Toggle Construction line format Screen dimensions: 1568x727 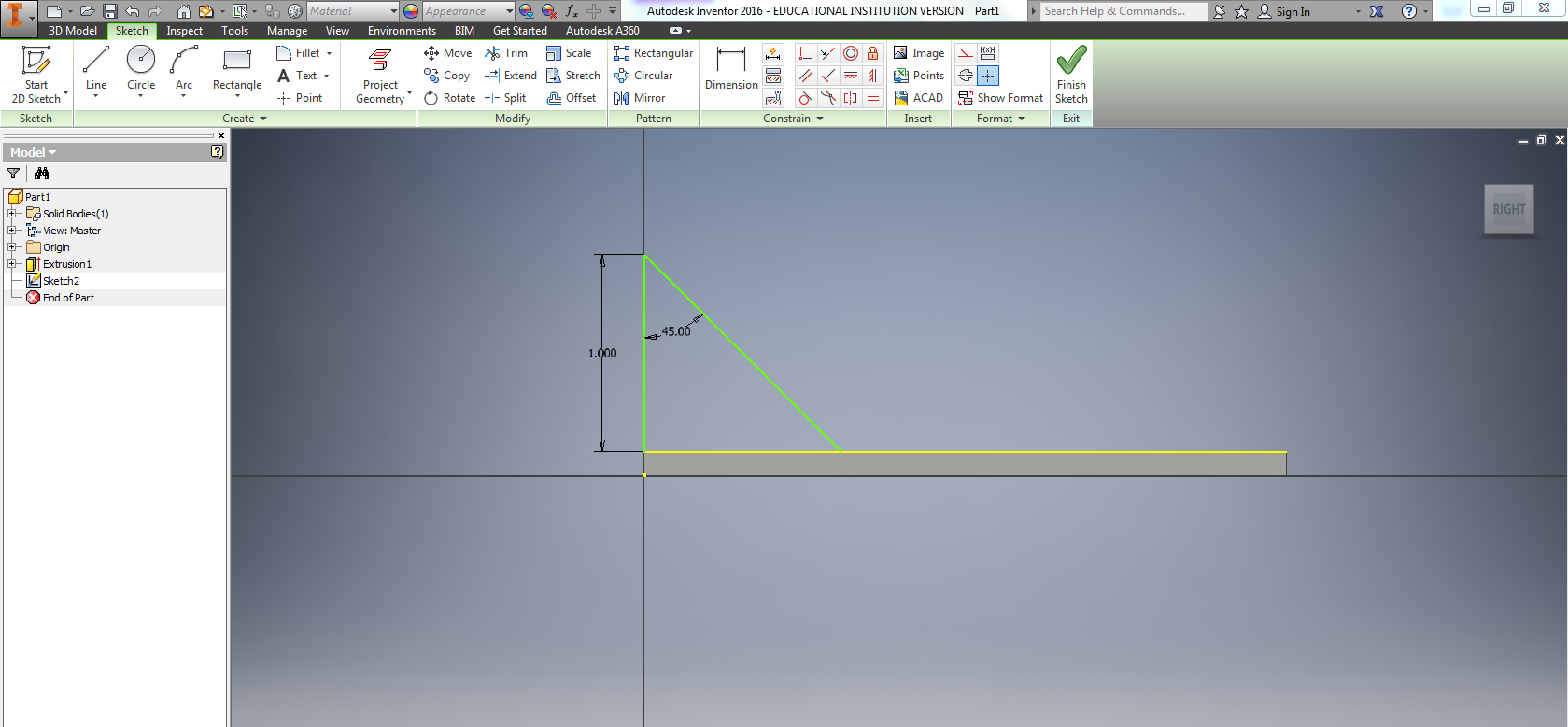(x=966, y=53)
